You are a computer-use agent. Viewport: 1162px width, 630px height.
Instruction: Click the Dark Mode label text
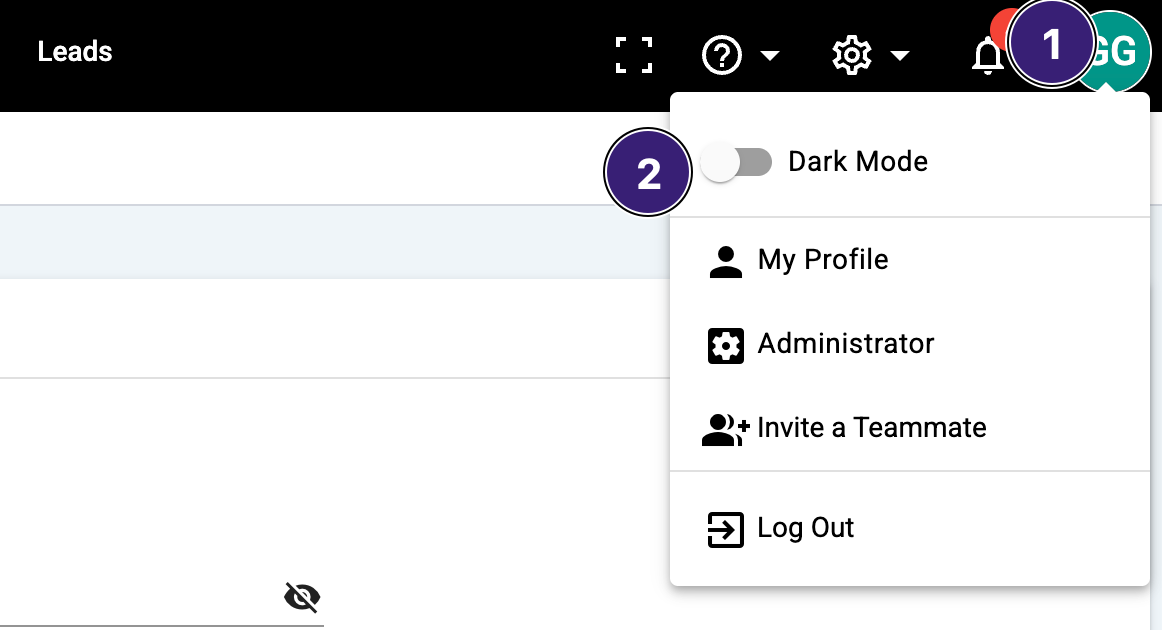point(858,162)
